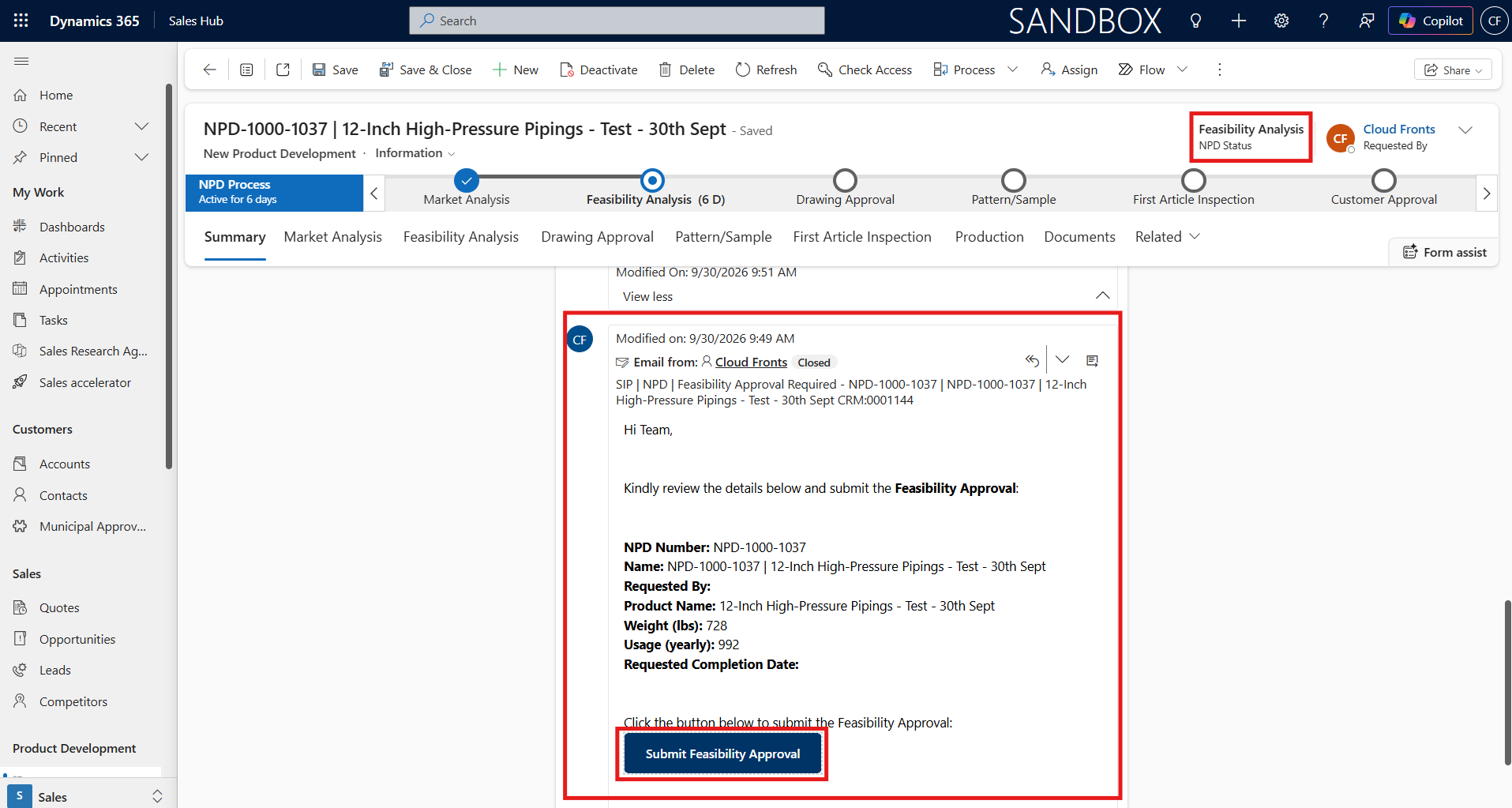Open the Share dropdown button
Image resolution: width=1512 pixels, height=808 pixels.
coord(1453,70)
